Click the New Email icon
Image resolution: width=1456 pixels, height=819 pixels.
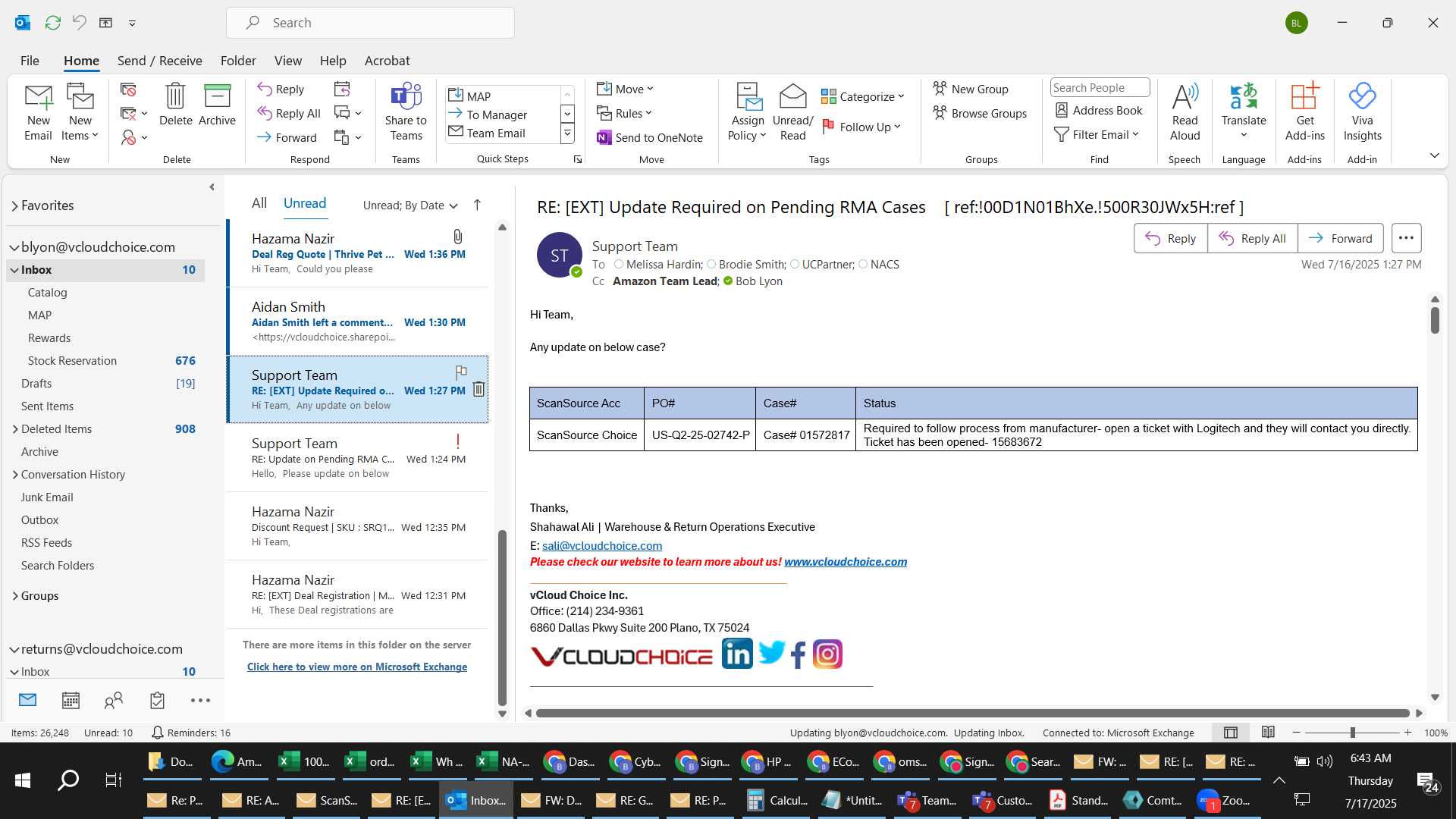tap(38, 112)
